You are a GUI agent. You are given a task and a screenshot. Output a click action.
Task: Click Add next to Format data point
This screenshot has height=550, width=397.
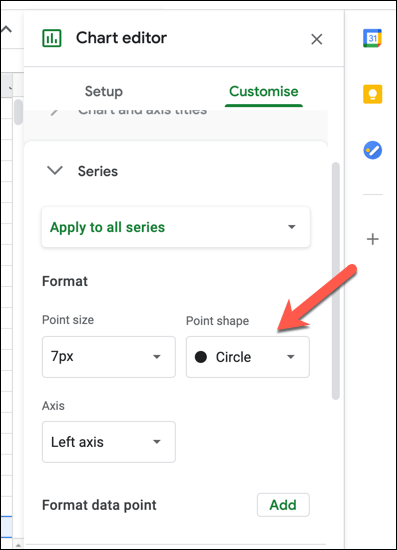(x=283, y=505)
